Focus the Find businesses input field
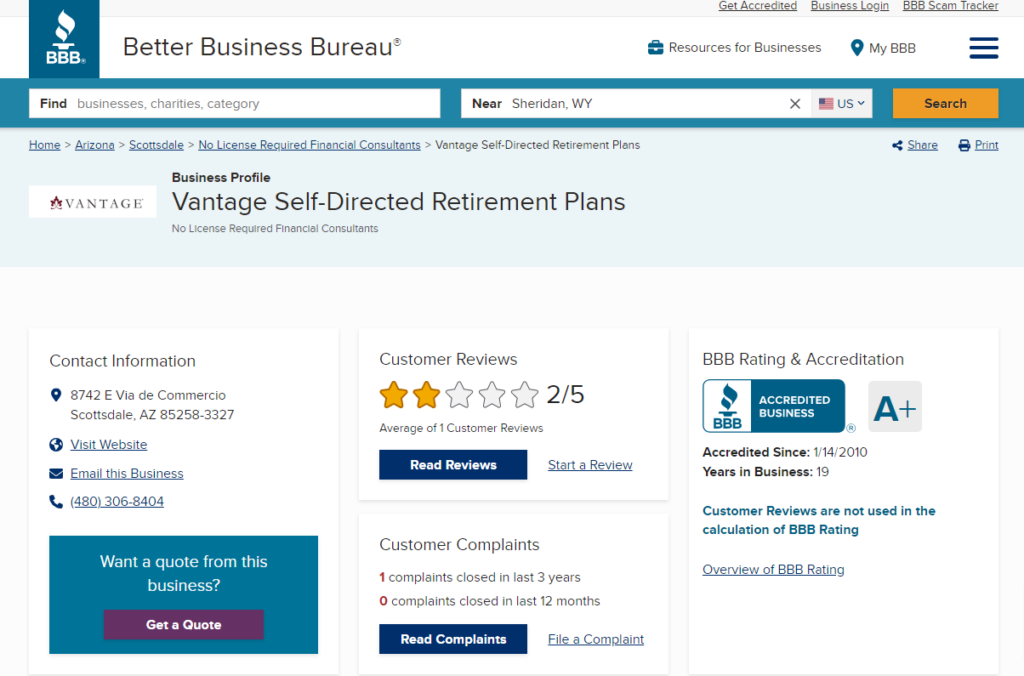1024x676 pixels. click(x=234, y=103)
